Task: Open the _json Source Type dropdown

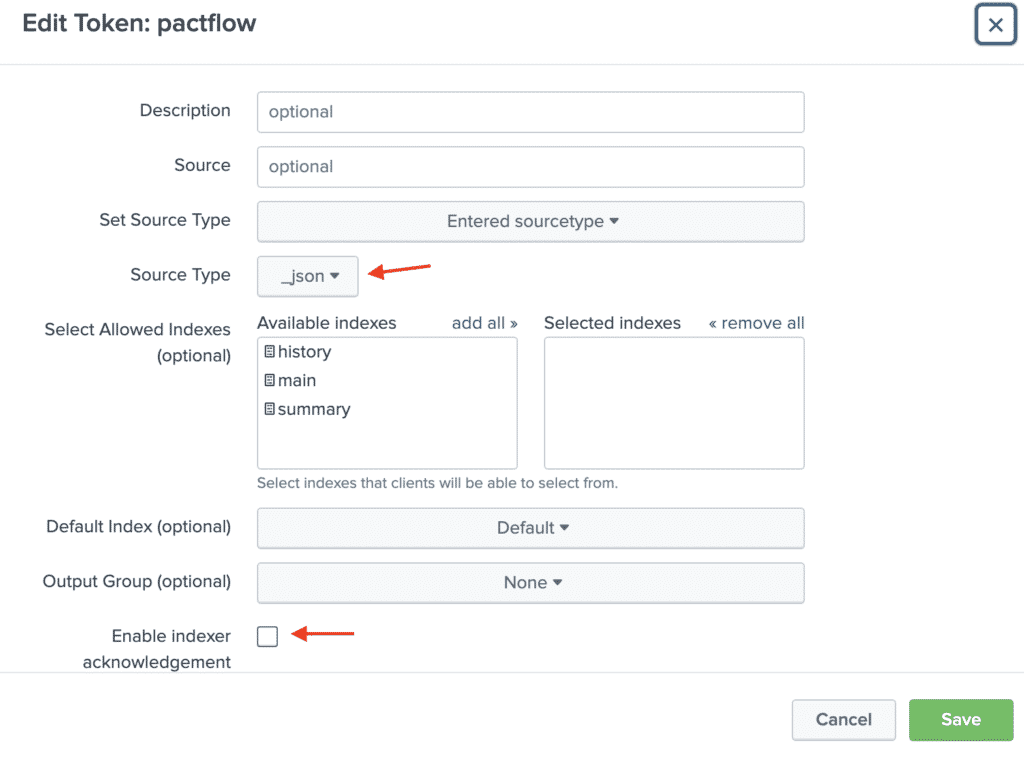Action: click(x=307, y=275)
